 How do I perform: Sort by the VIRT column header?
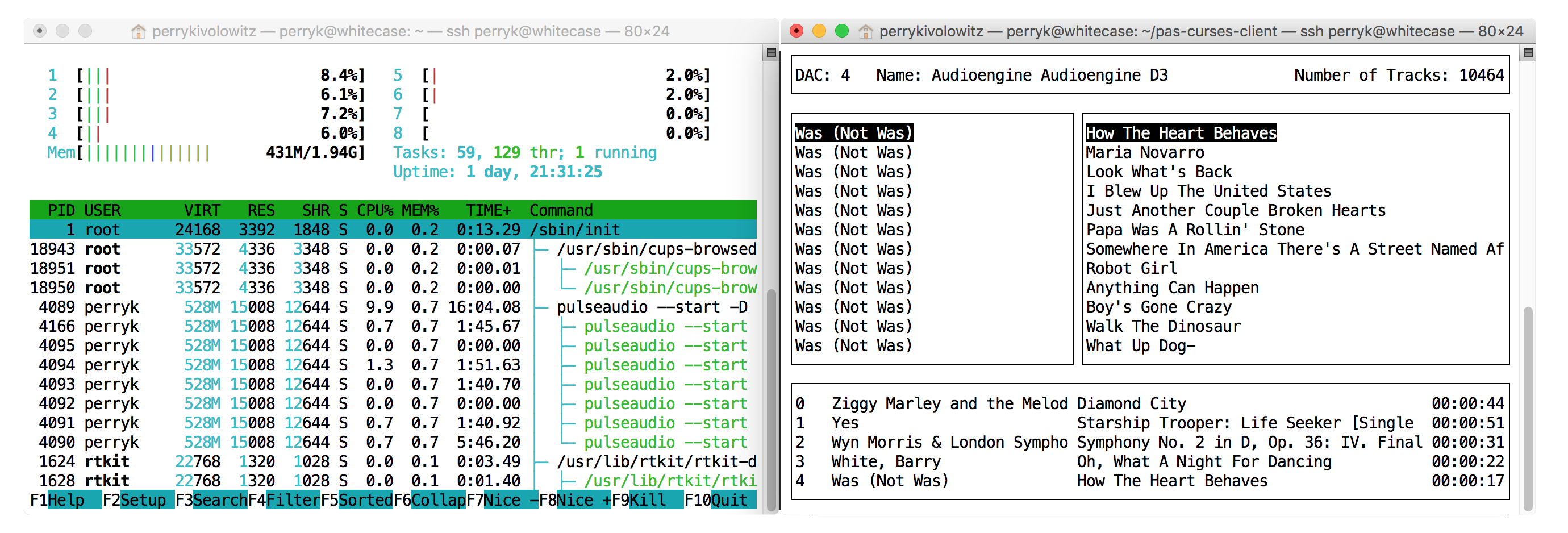tap(202, 210)
